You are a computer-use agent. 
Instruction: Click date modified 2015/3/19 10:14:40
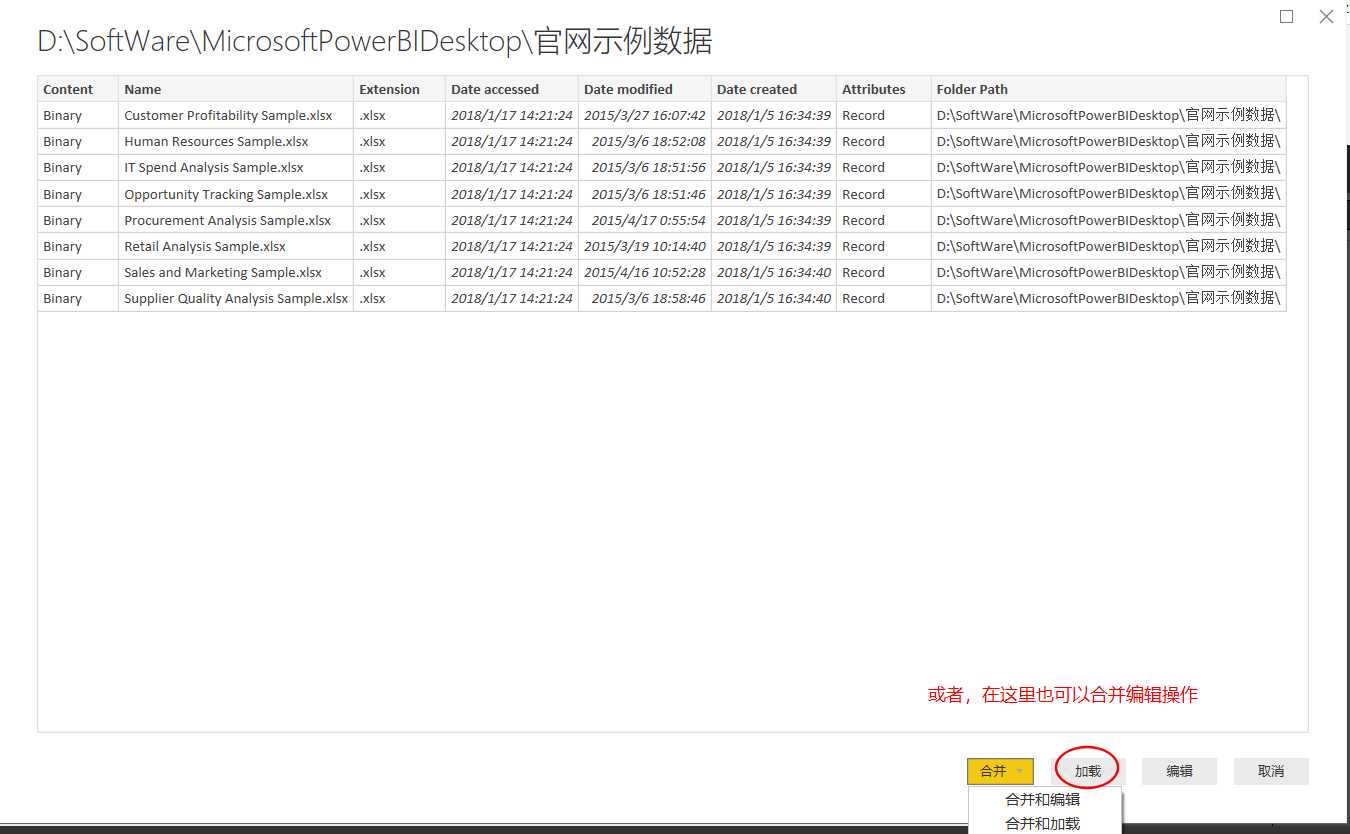[x=645, y=246]
